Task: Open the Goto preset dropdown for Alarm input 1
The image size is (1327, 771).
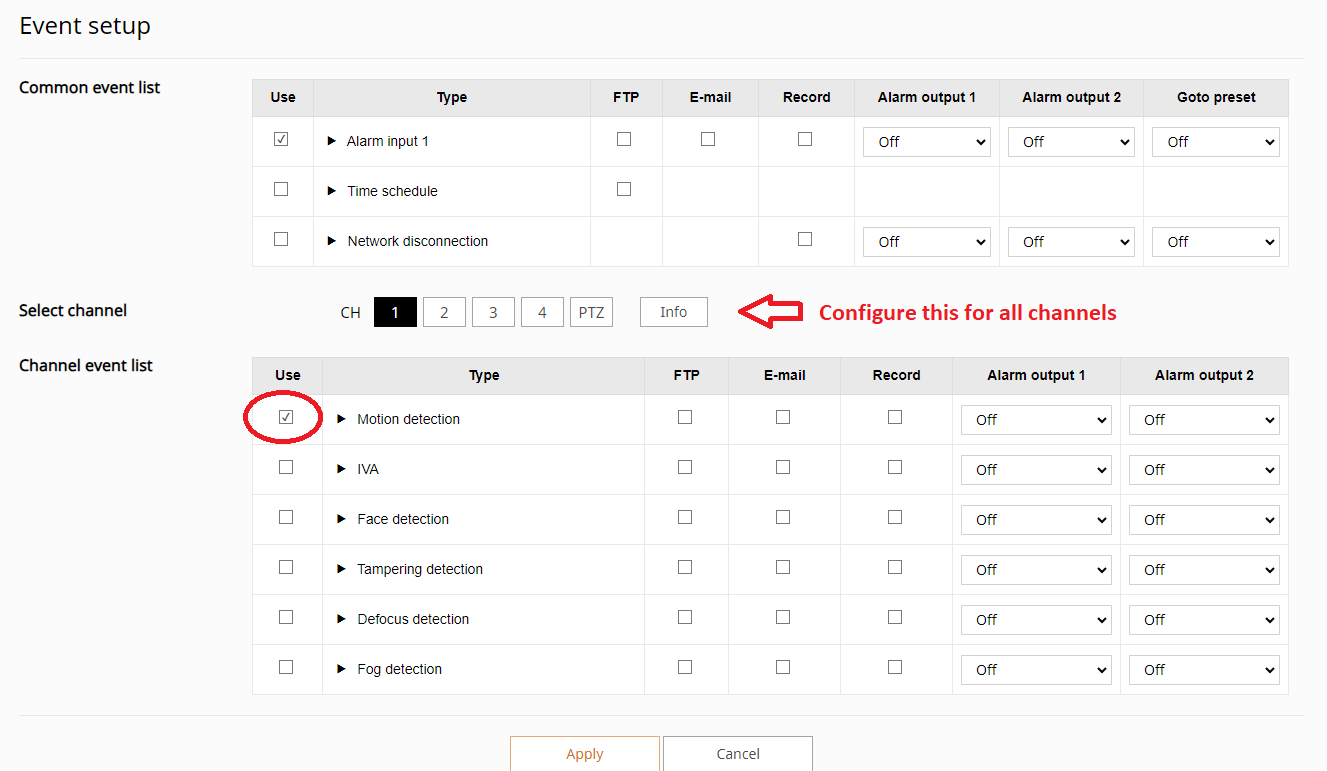Action: 1215,141
